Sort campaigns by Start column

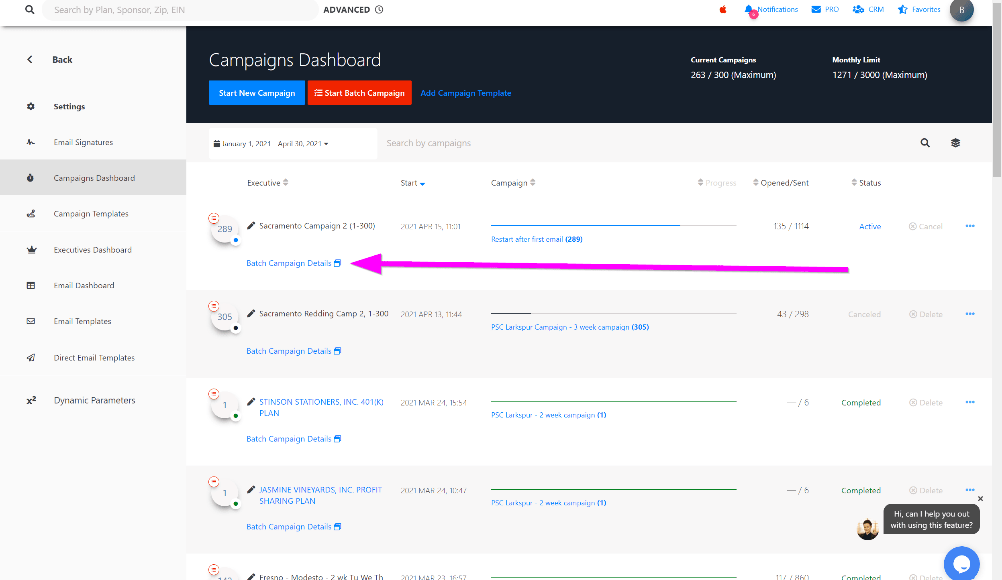413,183
